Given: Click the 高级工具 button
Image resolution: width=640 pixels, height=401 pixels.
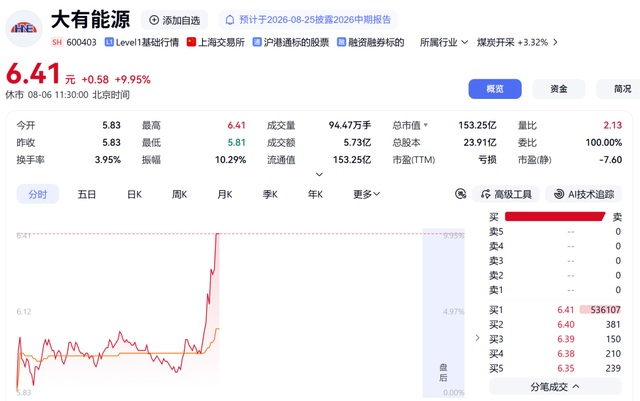Looking at the screenshot, I should pyautogui.click(x=506, y=194).
